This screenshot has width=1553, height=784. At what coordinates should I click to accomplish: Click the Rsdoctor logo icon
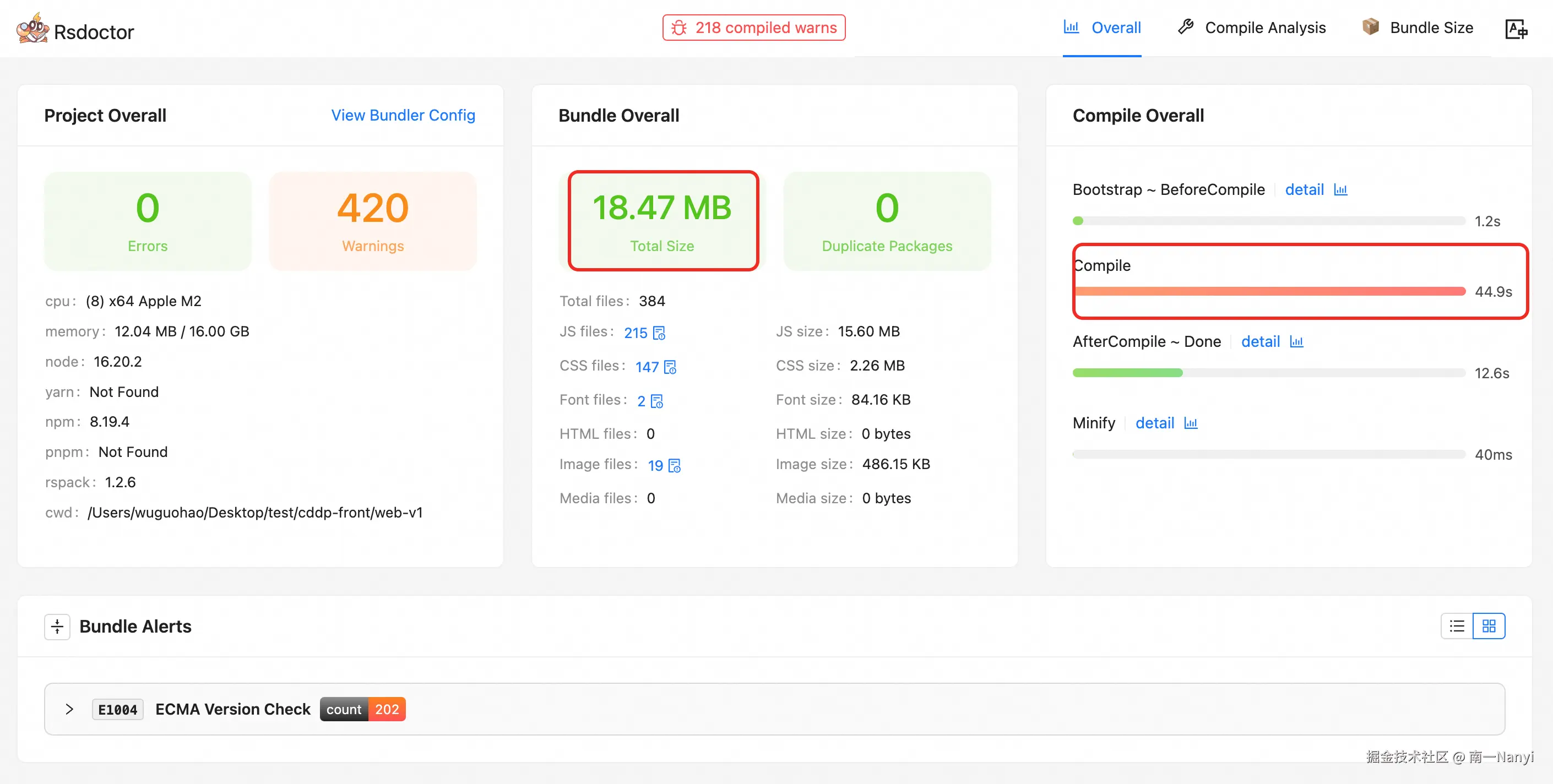32,28
